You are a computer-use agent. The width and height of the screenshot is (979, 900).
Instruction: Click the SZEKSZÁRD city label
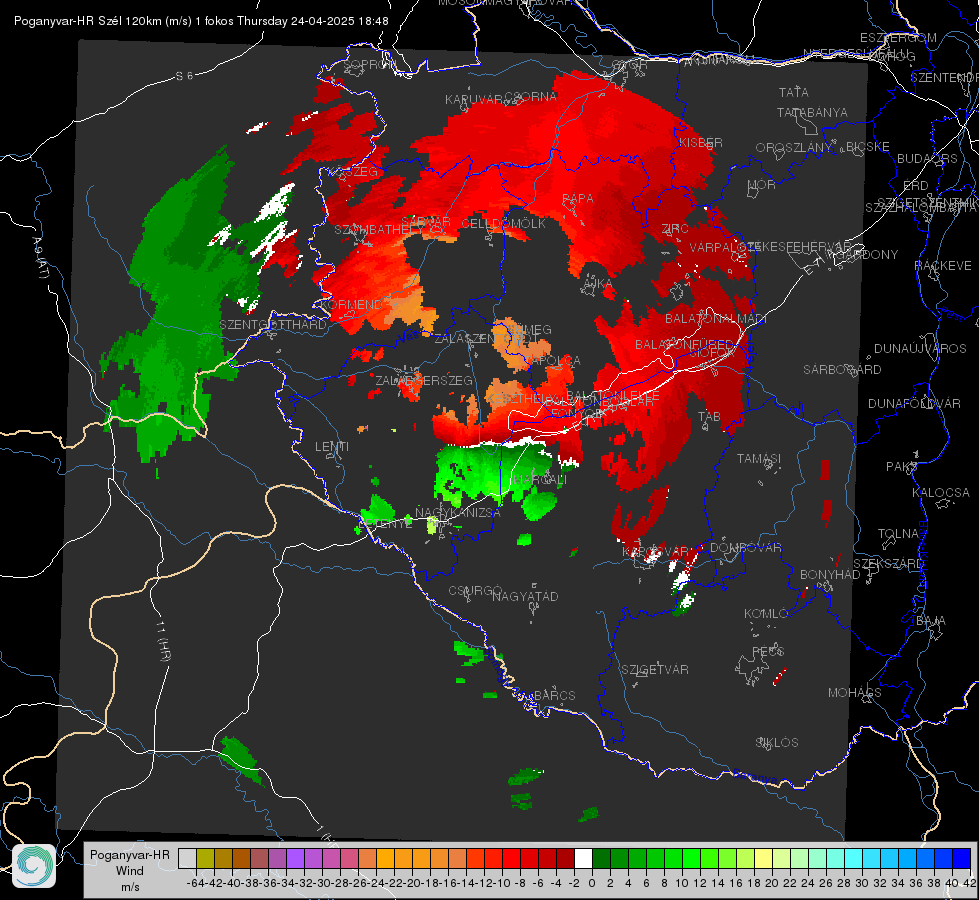pos(888,564)
